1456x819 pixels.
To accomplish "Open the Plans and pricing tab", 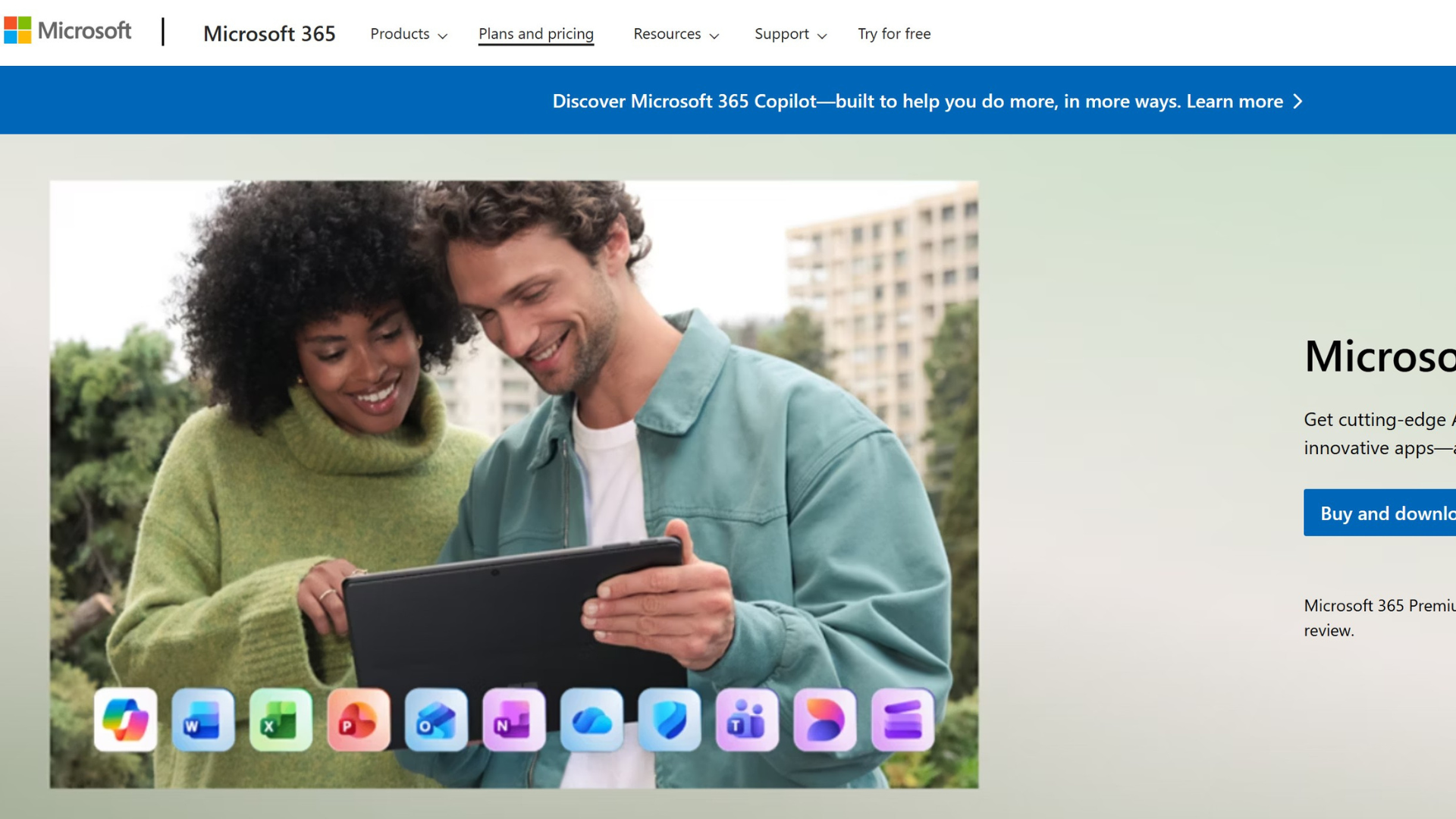I will [x=536, y=34].
